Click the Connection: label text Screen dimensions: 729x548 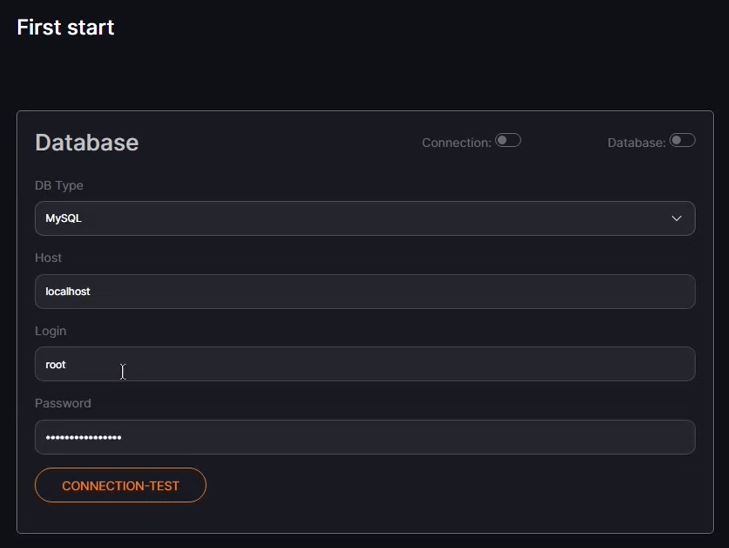457,143
